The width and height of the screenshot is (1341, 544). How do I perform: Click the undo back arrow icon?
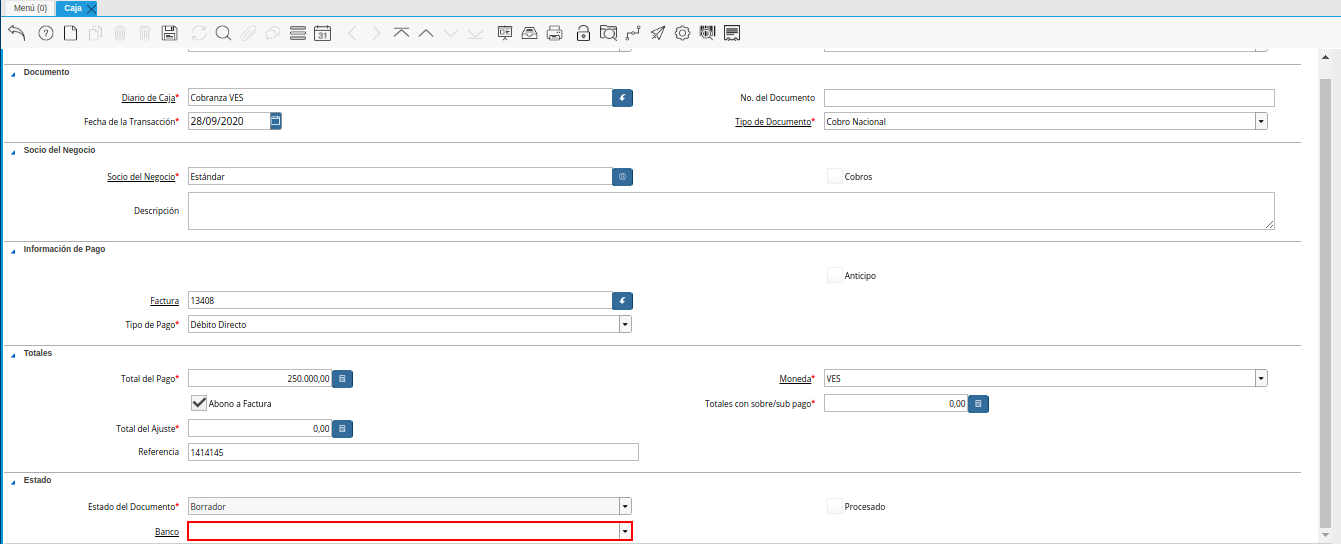16,33
